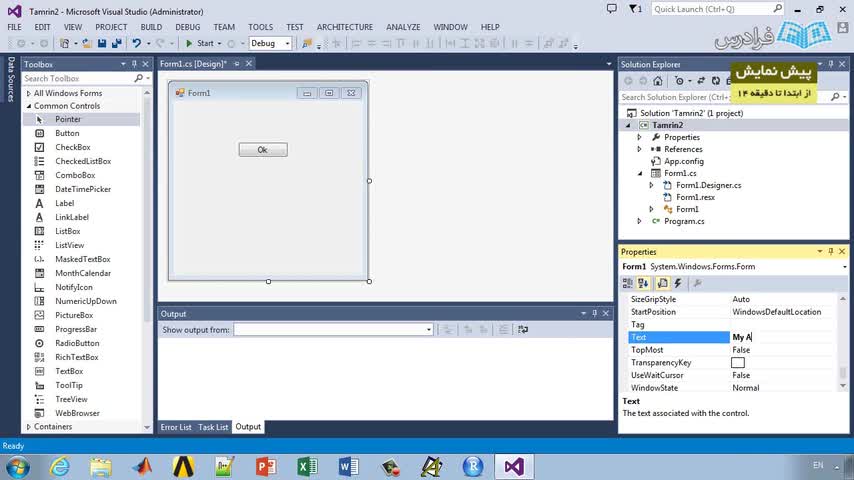Viewport: 854px width, 480px height.
Task: Toggle auto-hide pin on Properties panel
Action: tap(831, 251)
